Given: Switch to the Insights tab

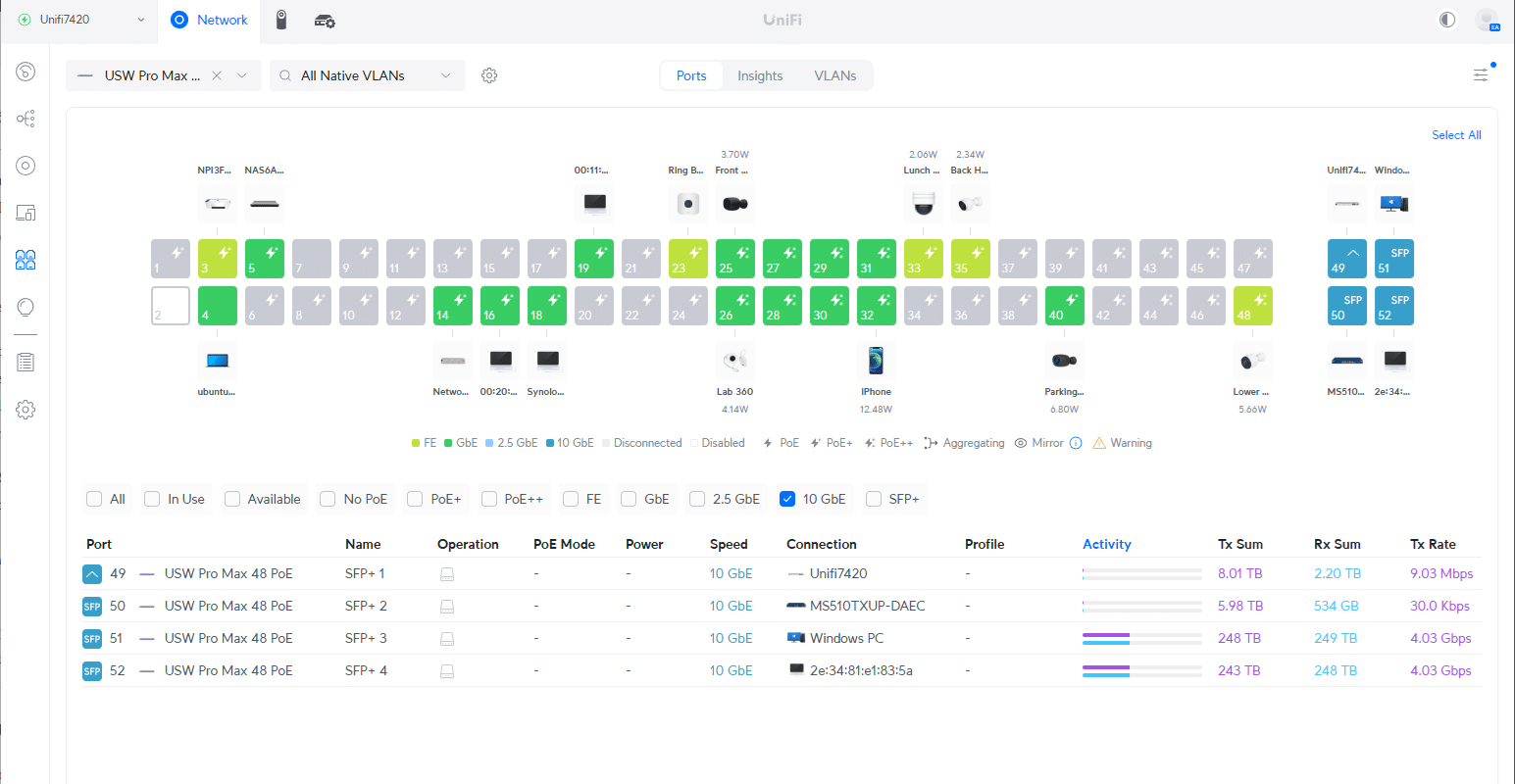Looking at the screenshot, I should click(x=760, y=75).
